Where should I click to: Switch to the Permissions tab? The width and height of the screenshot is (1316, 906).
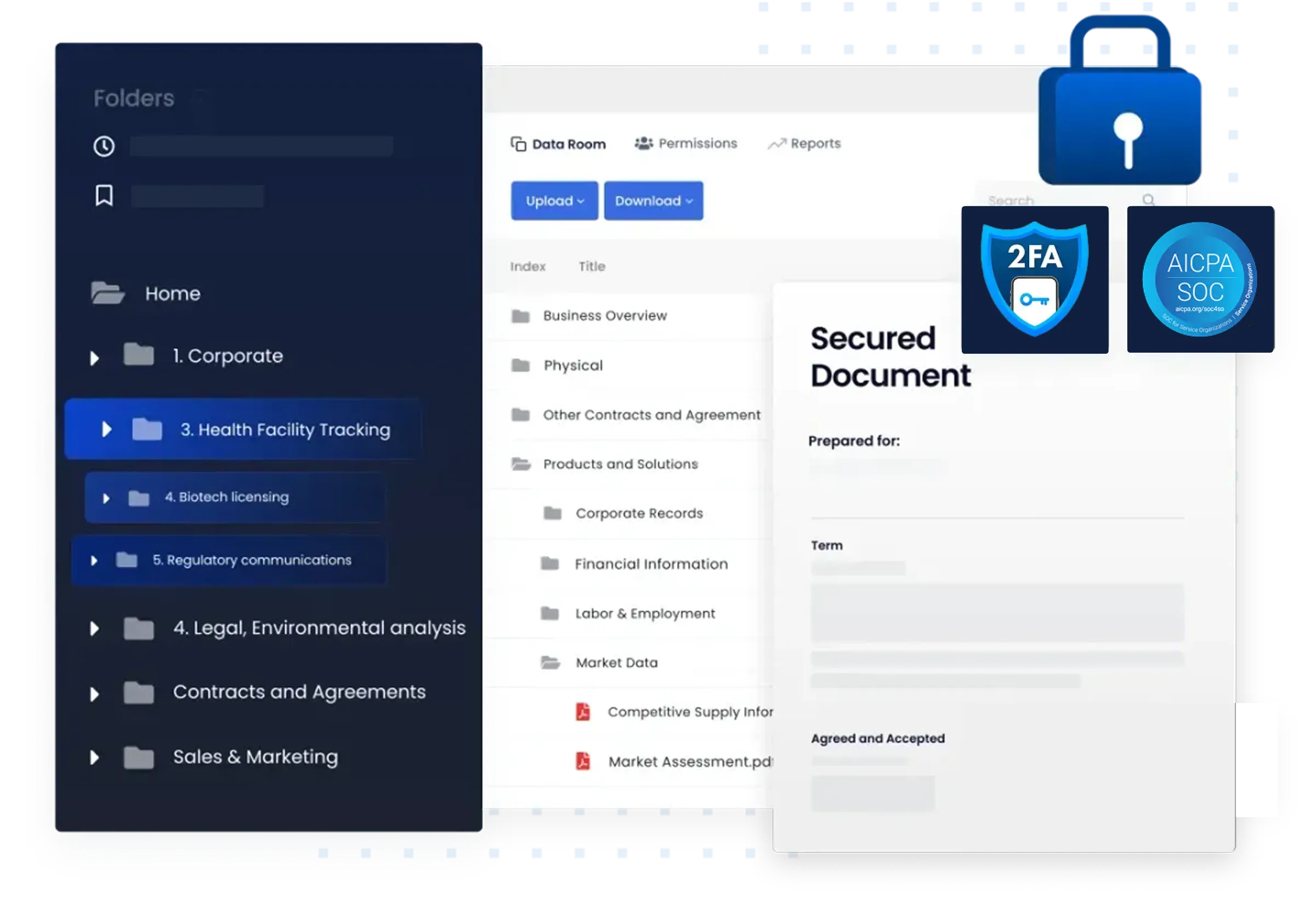point(685,144)
